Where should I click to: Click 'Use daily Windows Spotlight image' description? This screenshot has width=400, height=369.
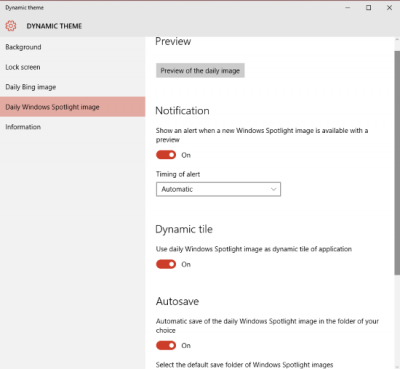[x=254, y=249]
